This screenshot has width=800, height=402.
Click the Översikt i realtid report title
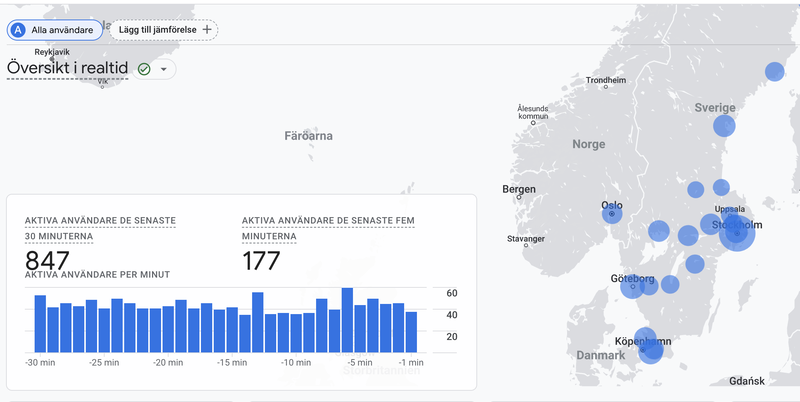pos(67,68)
